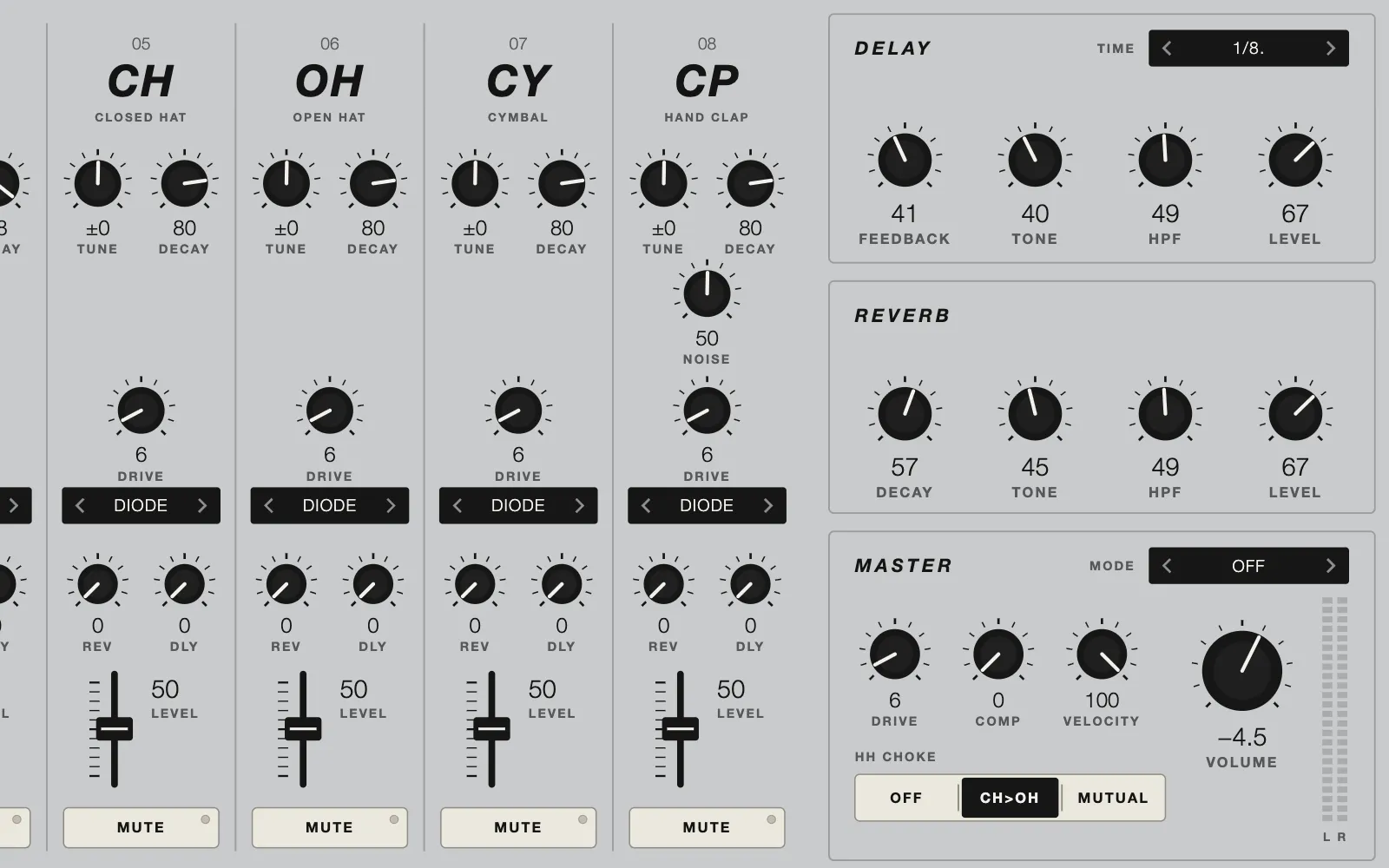The width and height of the screenshot is (1389, 868).
Task: Click the Cymbal level fader
Action: tap(491, 728)
